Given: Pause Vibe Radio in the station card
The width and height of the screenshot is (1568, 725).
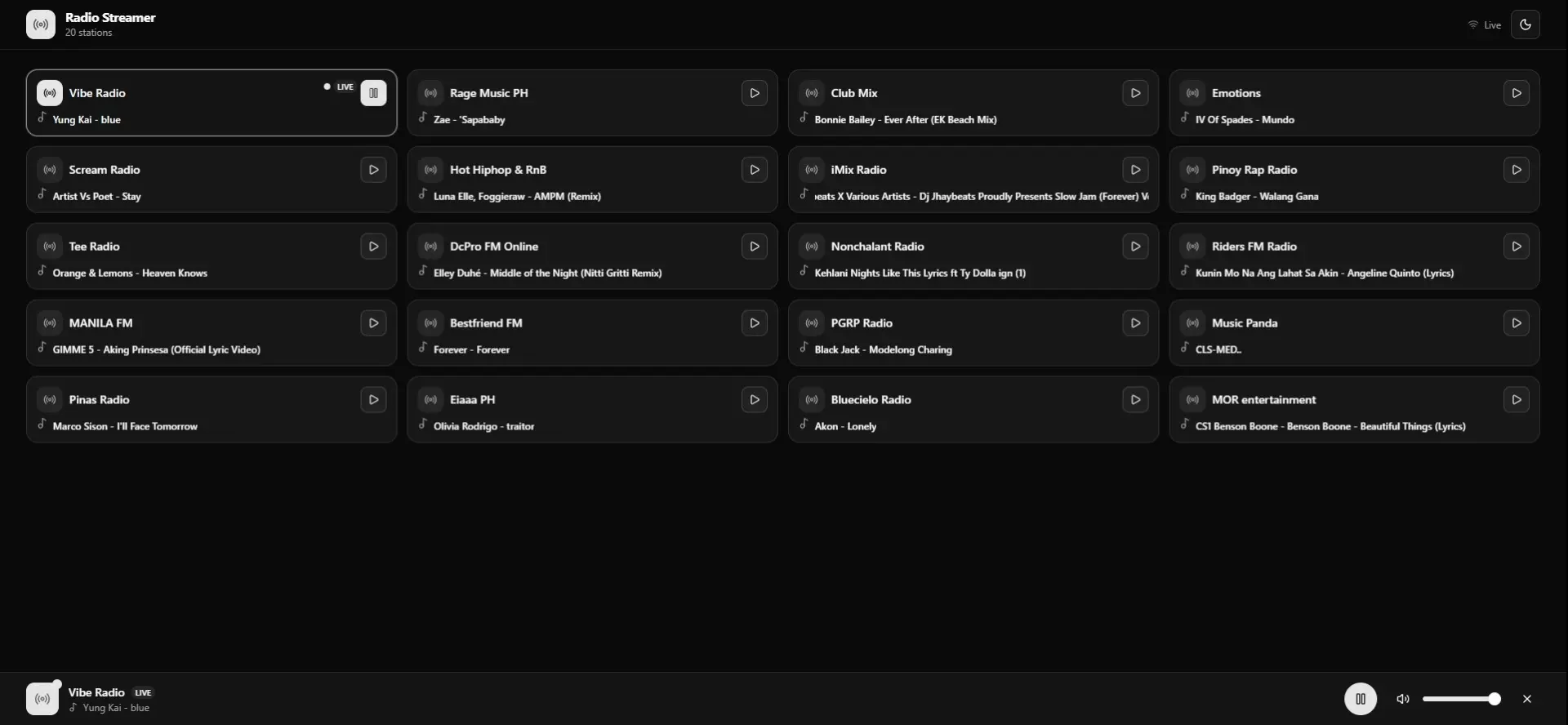Looking at the screenshot, I should pos(373,93).
